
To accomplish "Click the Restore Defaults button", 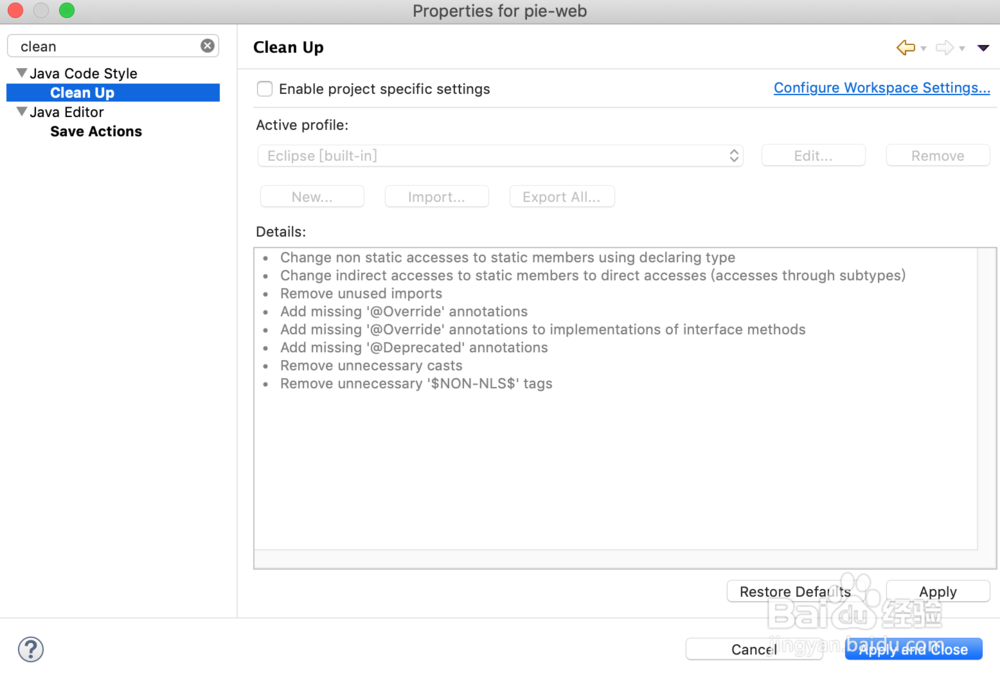I will pos(795,592).
